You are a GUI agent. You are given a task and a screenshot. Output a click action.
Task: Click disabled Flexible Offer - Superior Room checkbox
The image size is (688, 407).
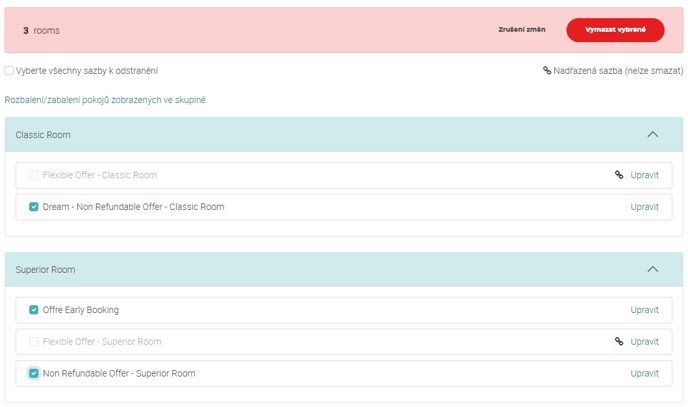34,341
